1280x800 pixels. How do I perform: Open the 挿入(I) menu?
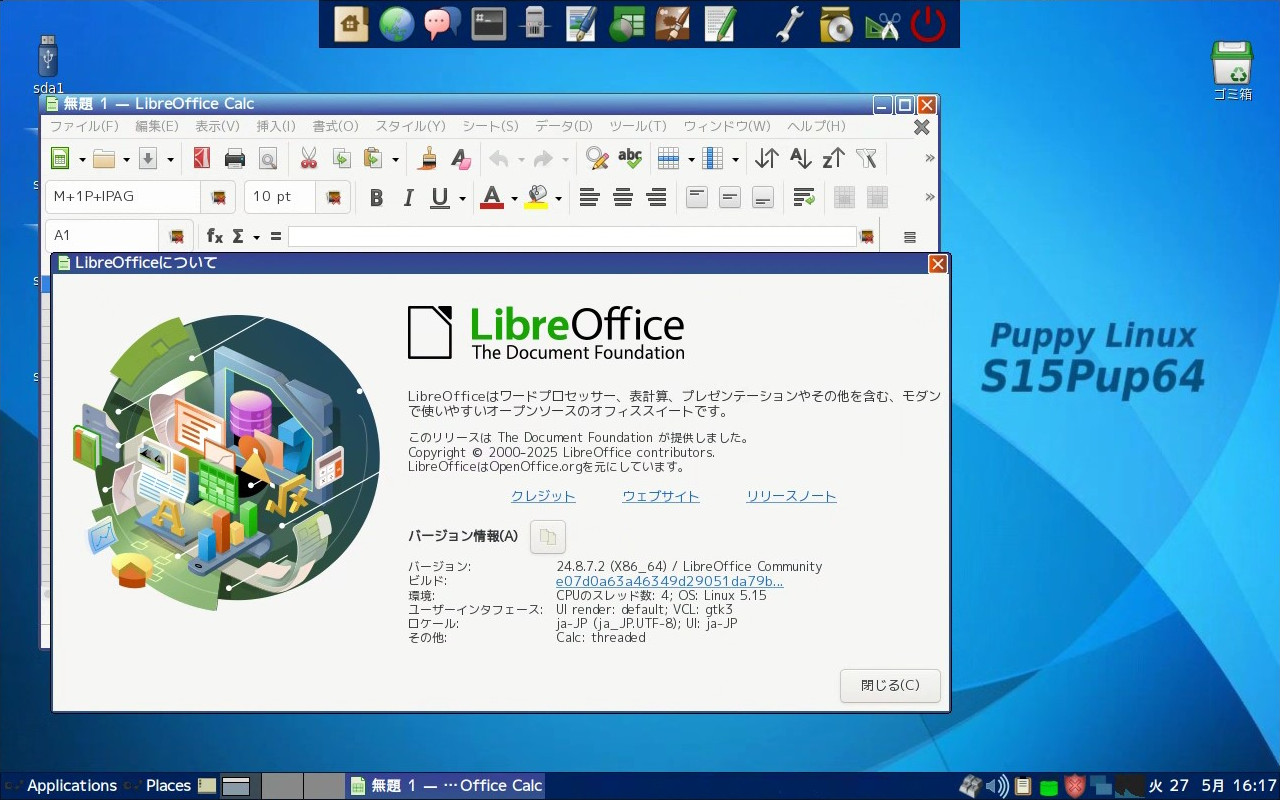point(276,126)
